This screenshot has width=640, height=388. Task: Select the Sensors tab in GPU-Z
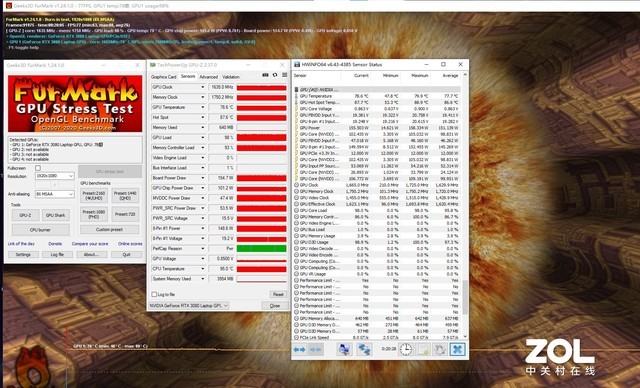coord(188,76)
